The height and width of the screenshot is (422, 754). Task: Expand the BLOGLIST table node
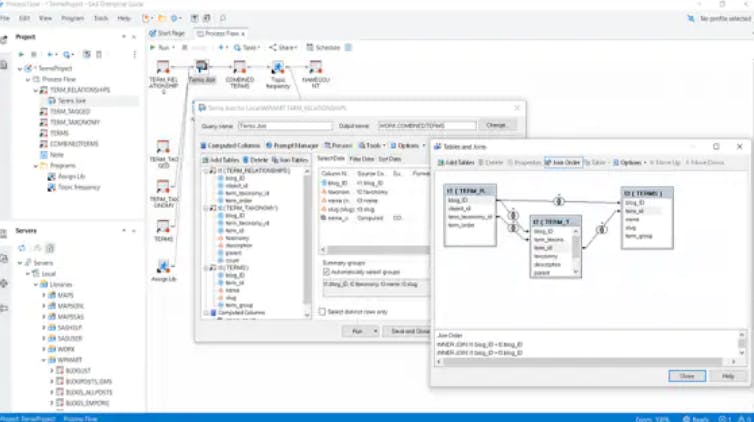click(51, 371)
